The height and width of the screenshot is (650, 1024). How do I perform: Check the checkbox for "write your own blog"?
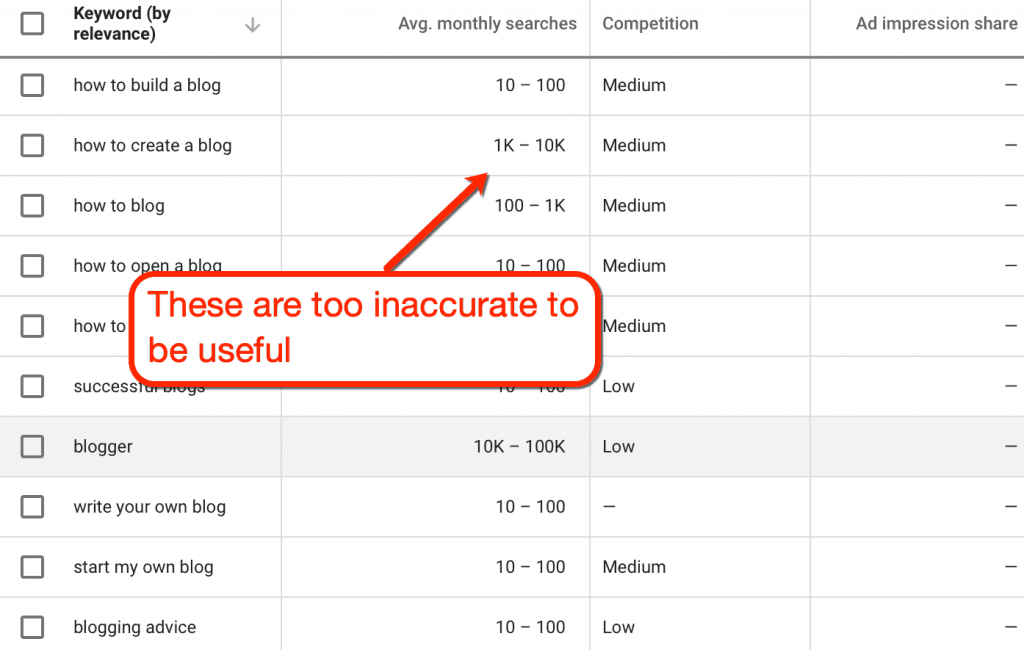tap(32, 507)
